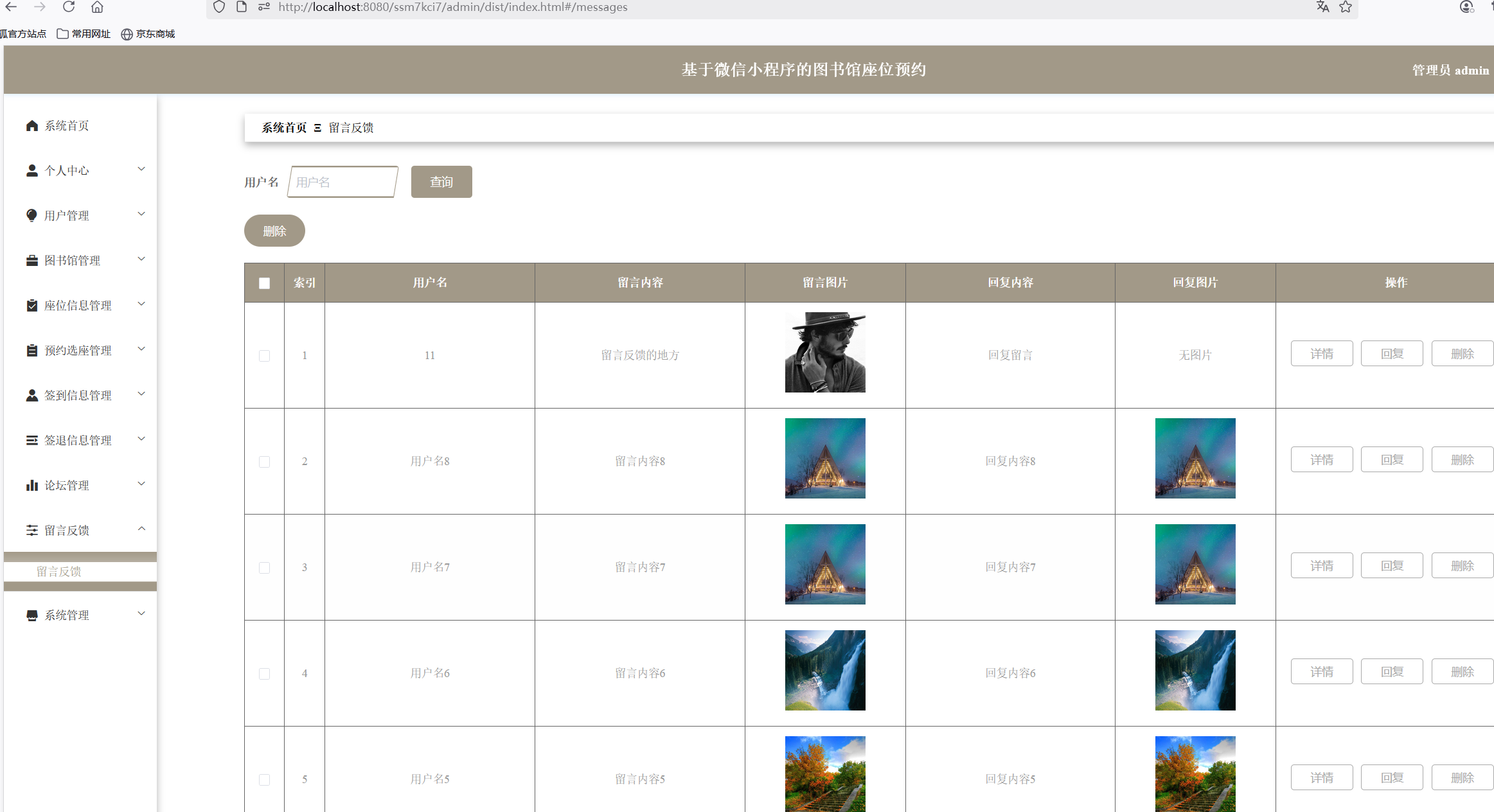Select the 座位信息管理 sidebar icon
Screen dimensions: 1494x812
point(32,305)
